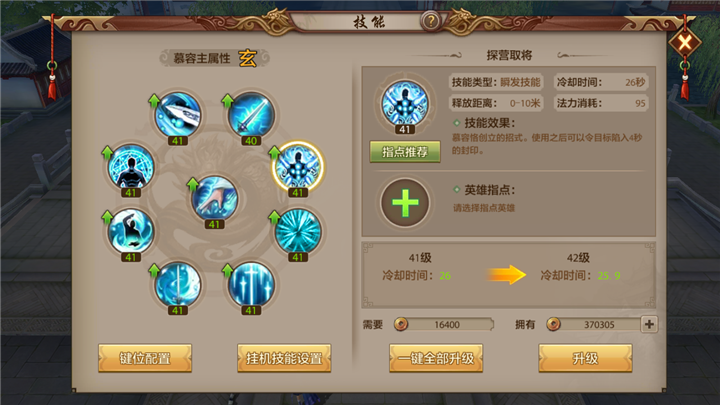Select the highlighted seal body skill icon

pyautogui.click(x=298, y=167)
